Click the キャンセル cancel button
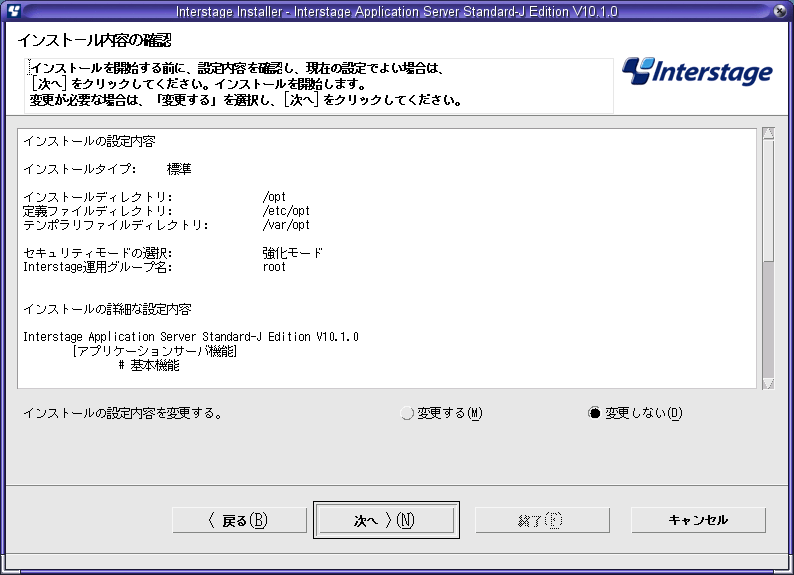 click(698, 520)
